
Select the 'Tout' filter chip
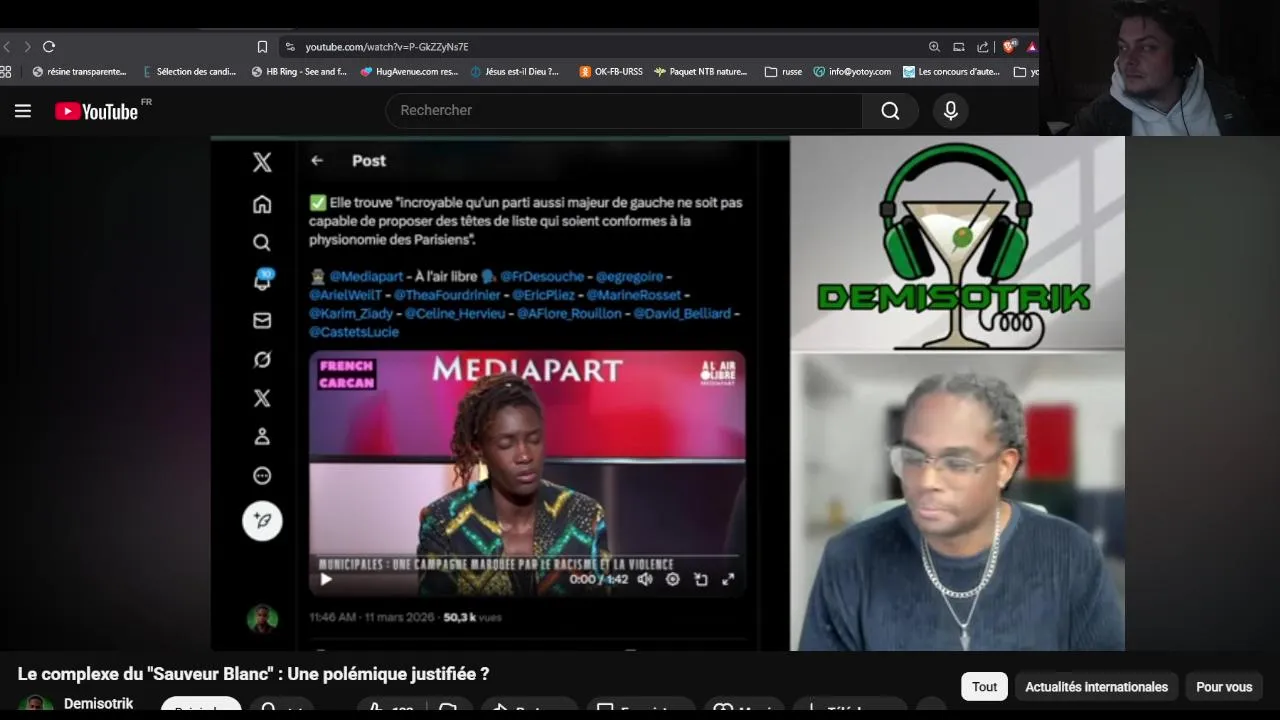(985, 687)
